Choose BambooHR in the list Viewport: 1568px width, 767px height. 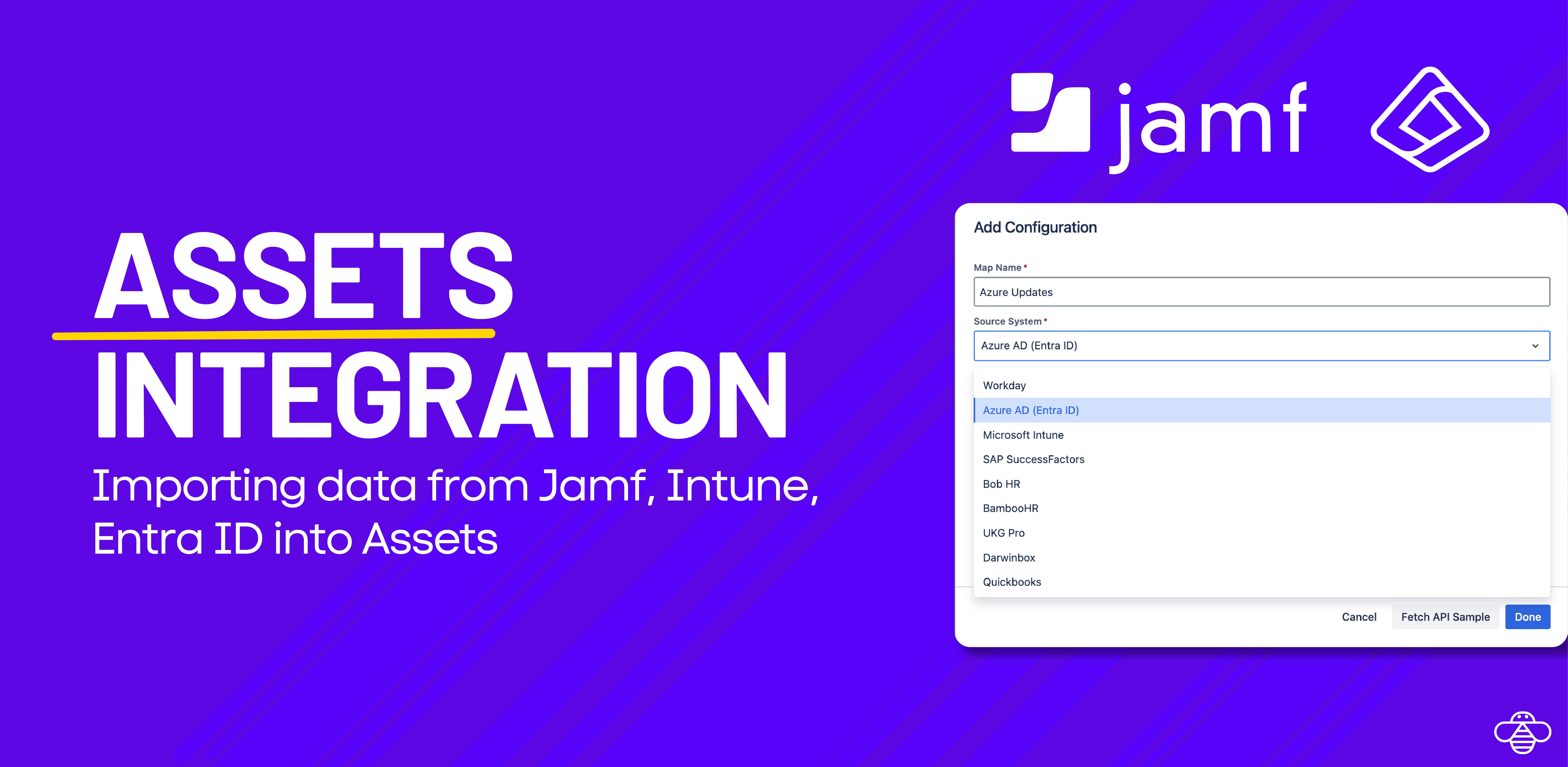tap(1010, 508)
